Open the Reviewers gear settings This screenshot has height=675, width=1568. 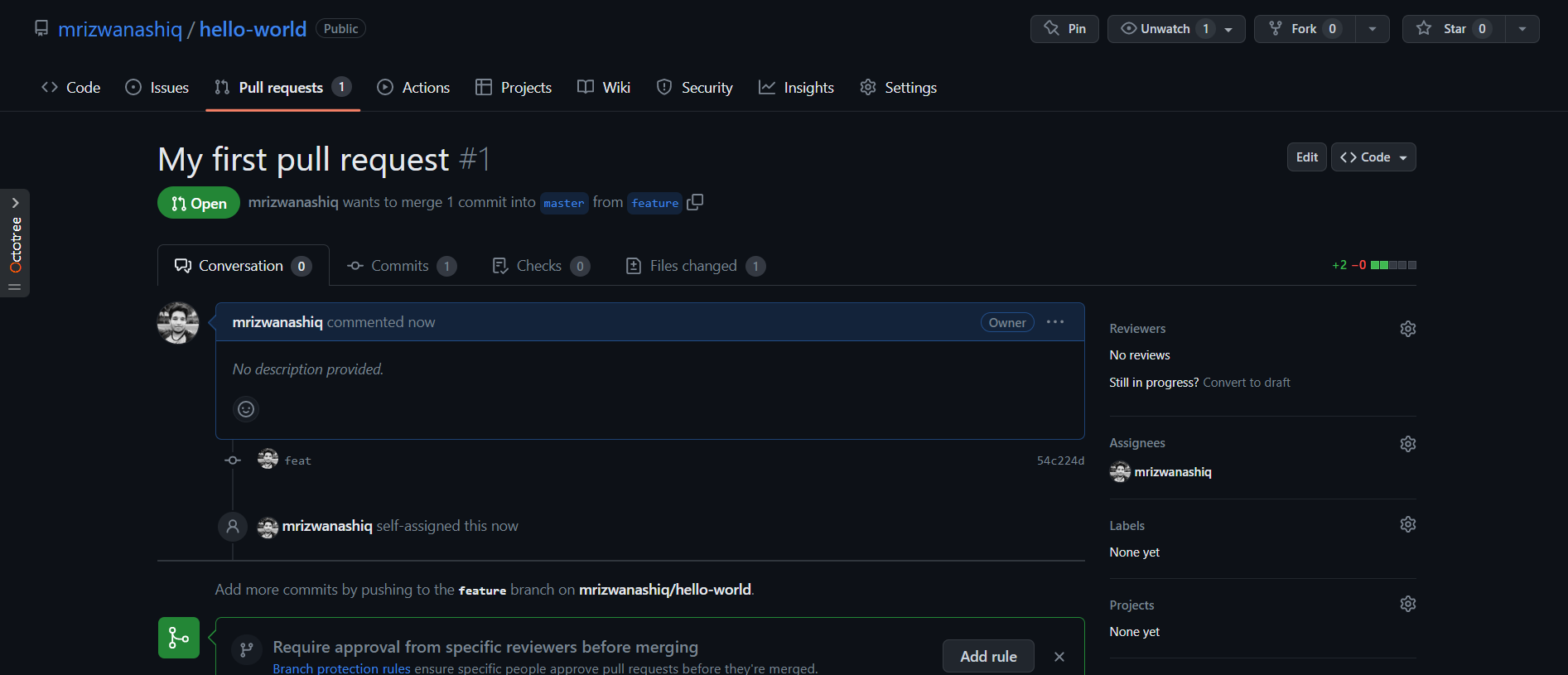click(x=1407, y=329)
